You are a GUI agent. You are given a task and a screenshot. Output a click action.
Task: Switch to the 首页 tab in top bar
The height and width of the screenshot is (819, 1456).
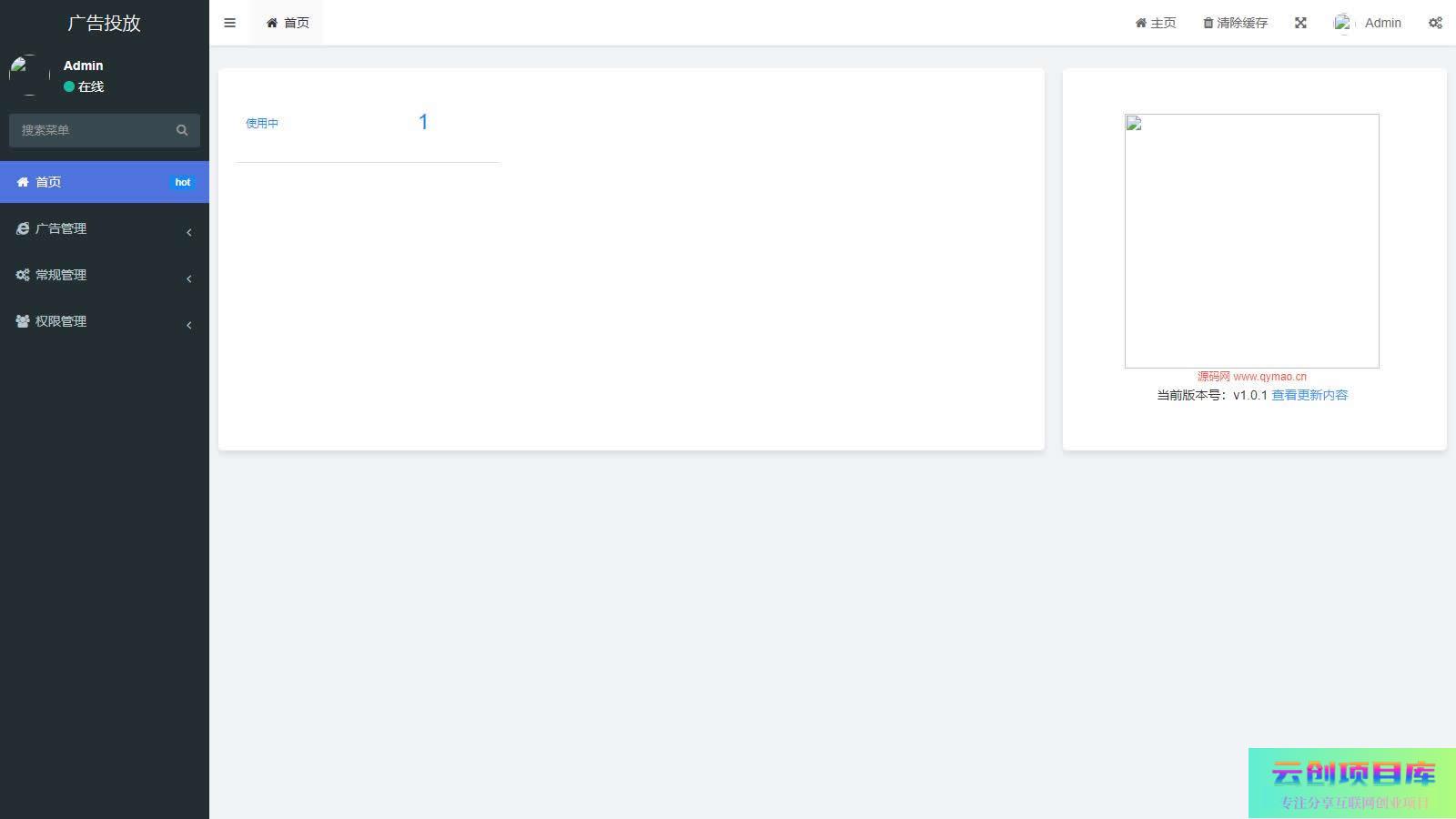tap(287, 23)
